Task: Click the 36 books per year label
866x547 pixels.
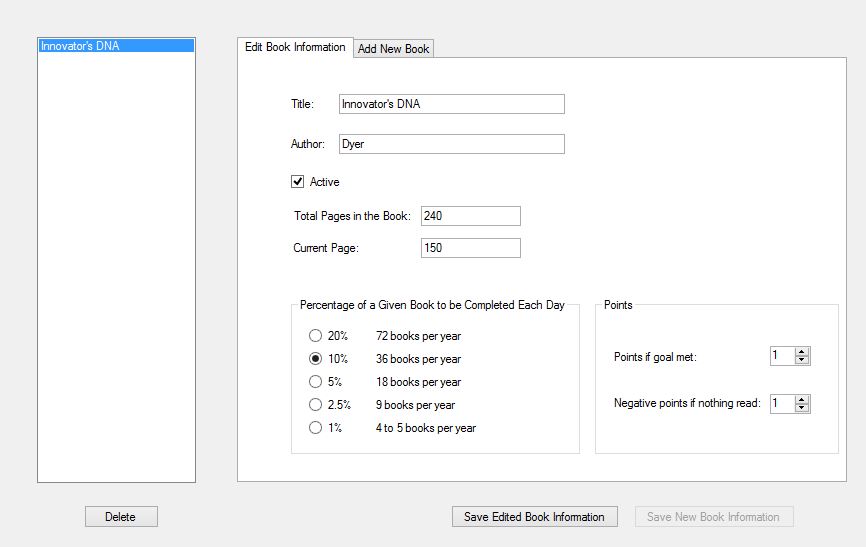Action: pos(418,359)
